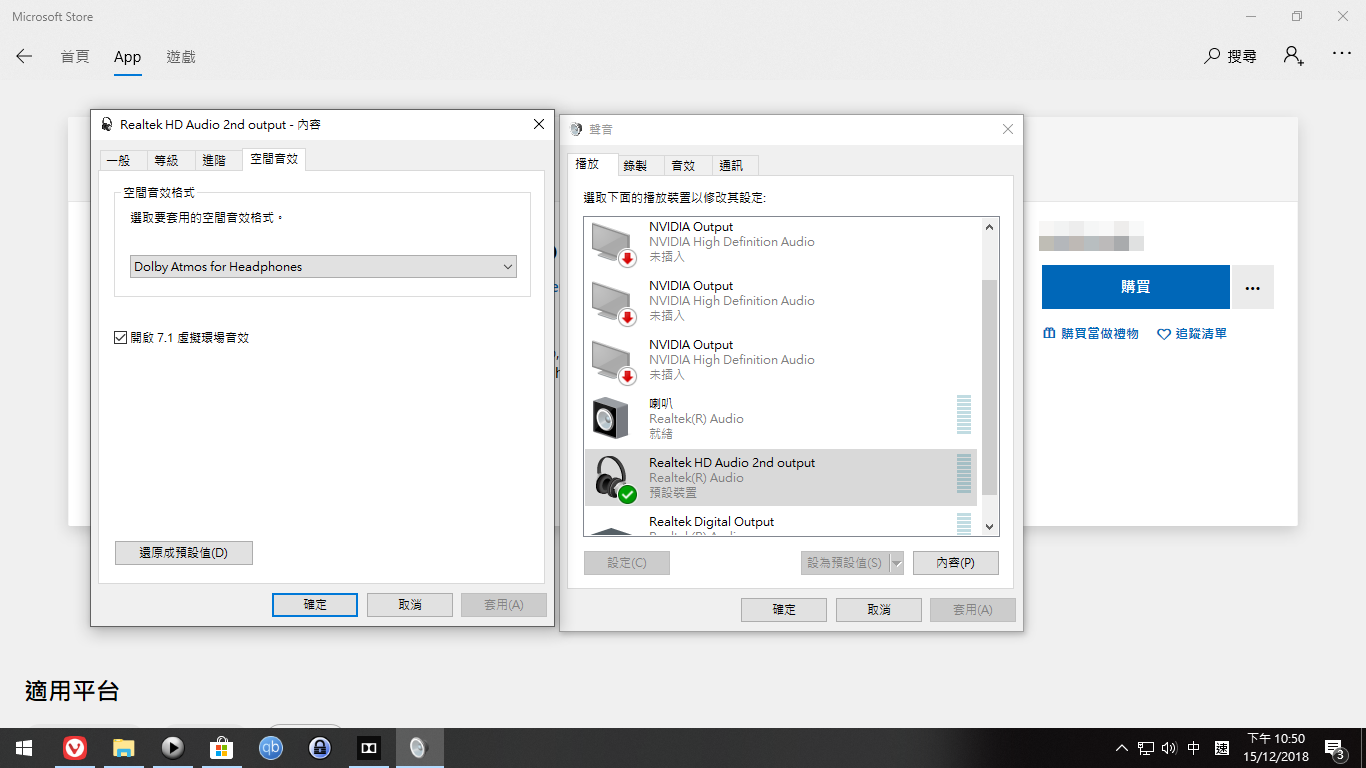Image resolution: width=1366 pixels, height=768 pixels.
Task: Launch Vivaldi browser from taskbar
Action: tap(74, 748)
